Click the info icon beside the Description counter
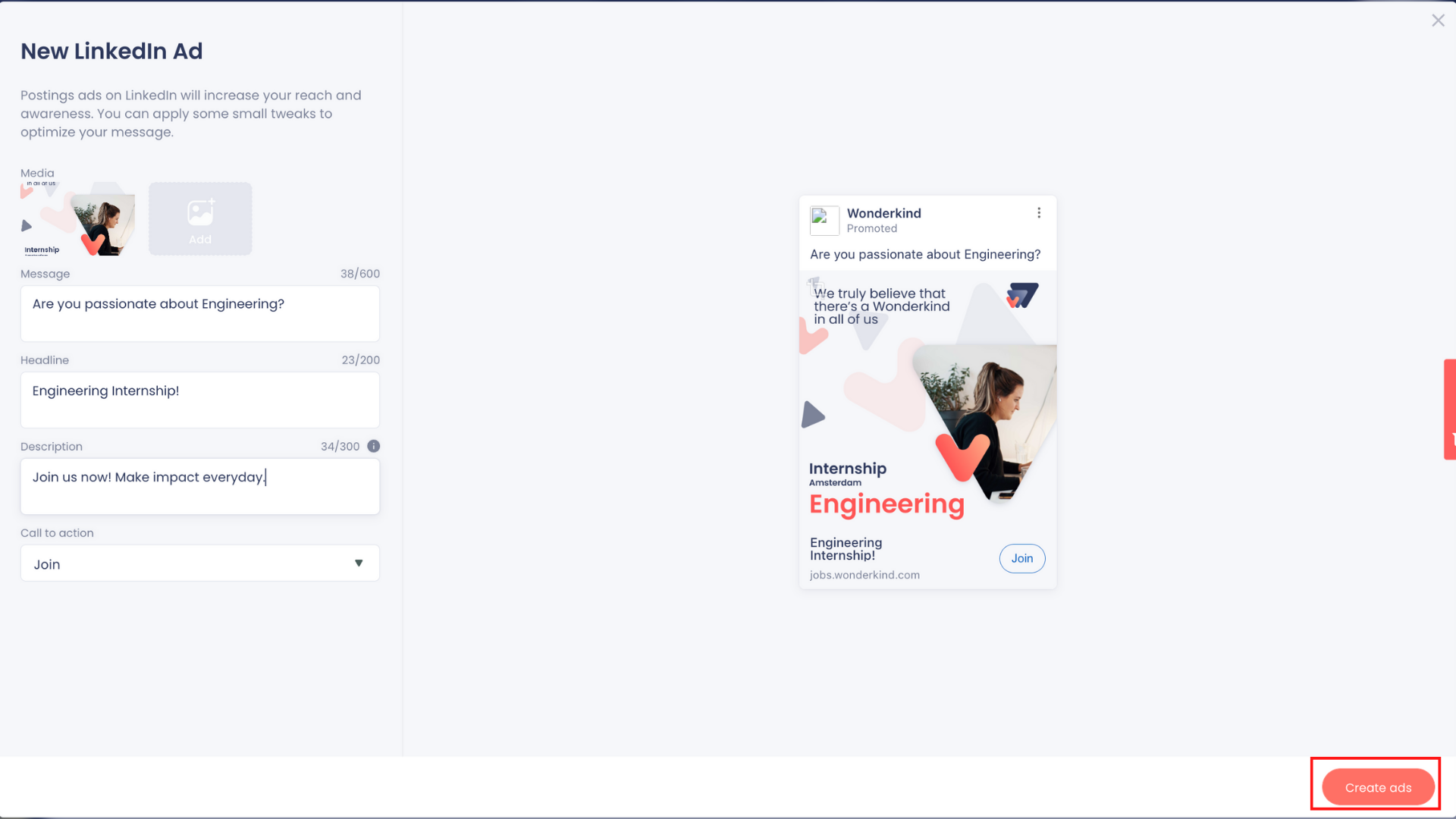This screenshot has height=819, width=1456. coord(373,446)
